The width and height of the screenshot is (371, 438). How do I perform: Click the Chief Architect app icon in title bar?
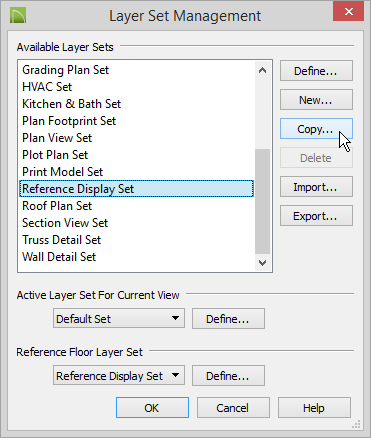click(18, 16)
